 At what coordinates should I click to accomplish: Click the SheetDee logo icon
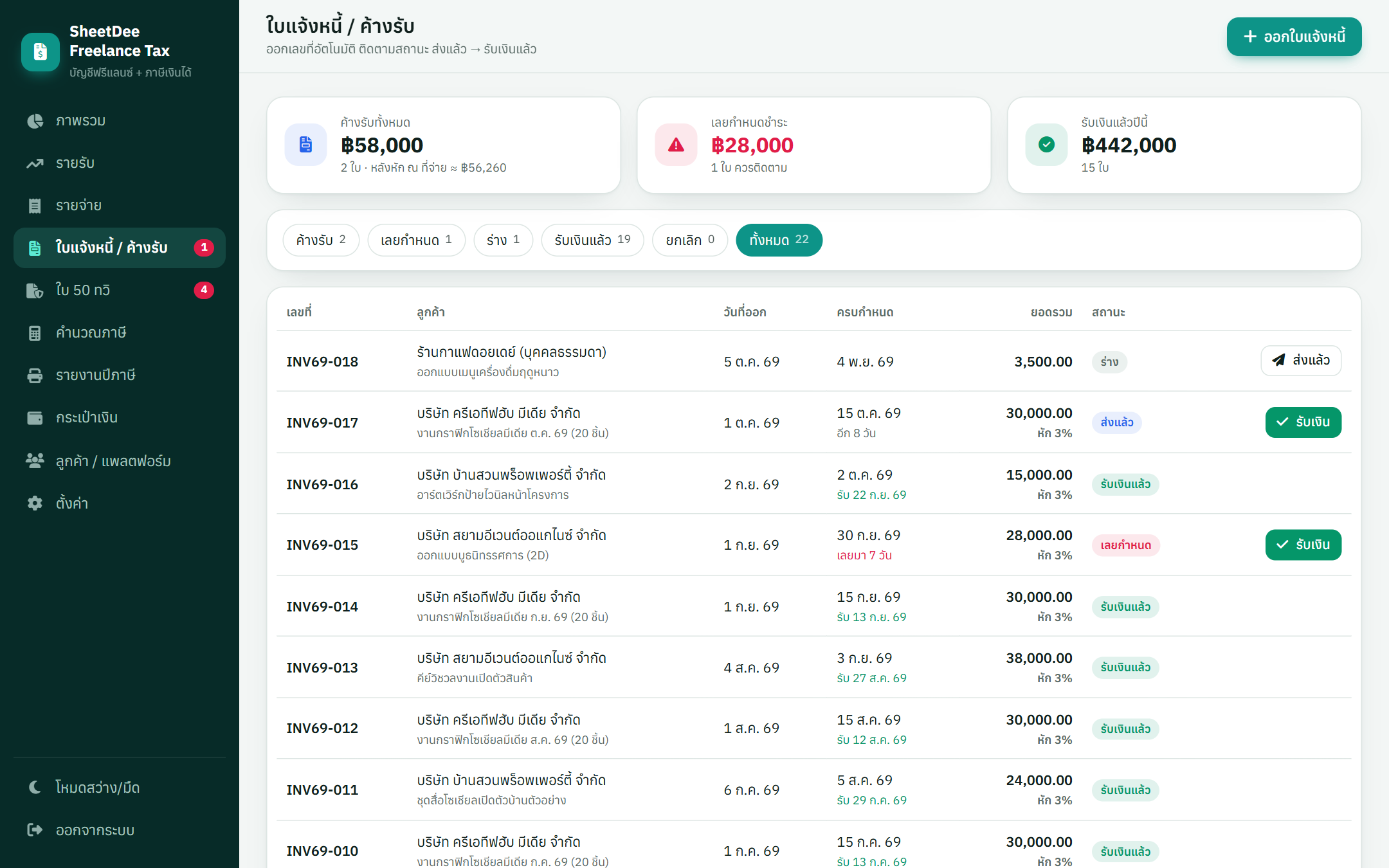coord(40,51)
